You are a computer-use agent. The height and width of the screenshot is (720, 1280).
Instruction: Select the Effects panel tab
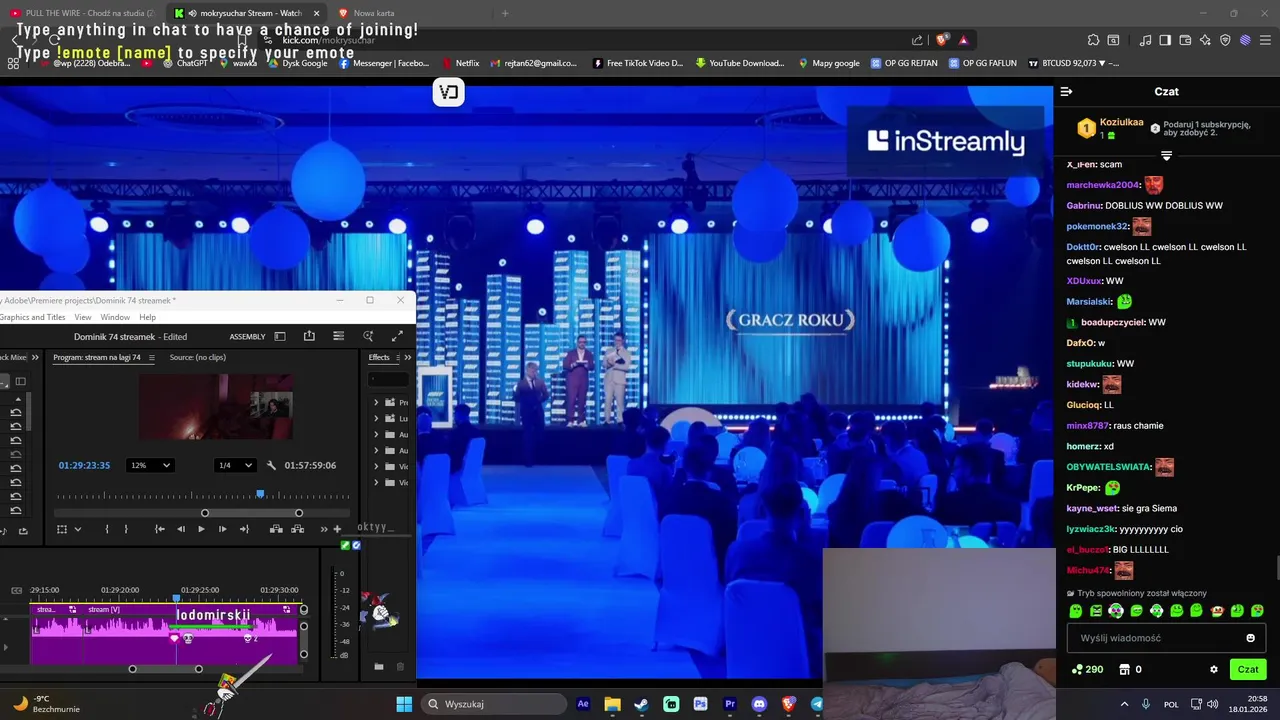[x=379, y=357]
